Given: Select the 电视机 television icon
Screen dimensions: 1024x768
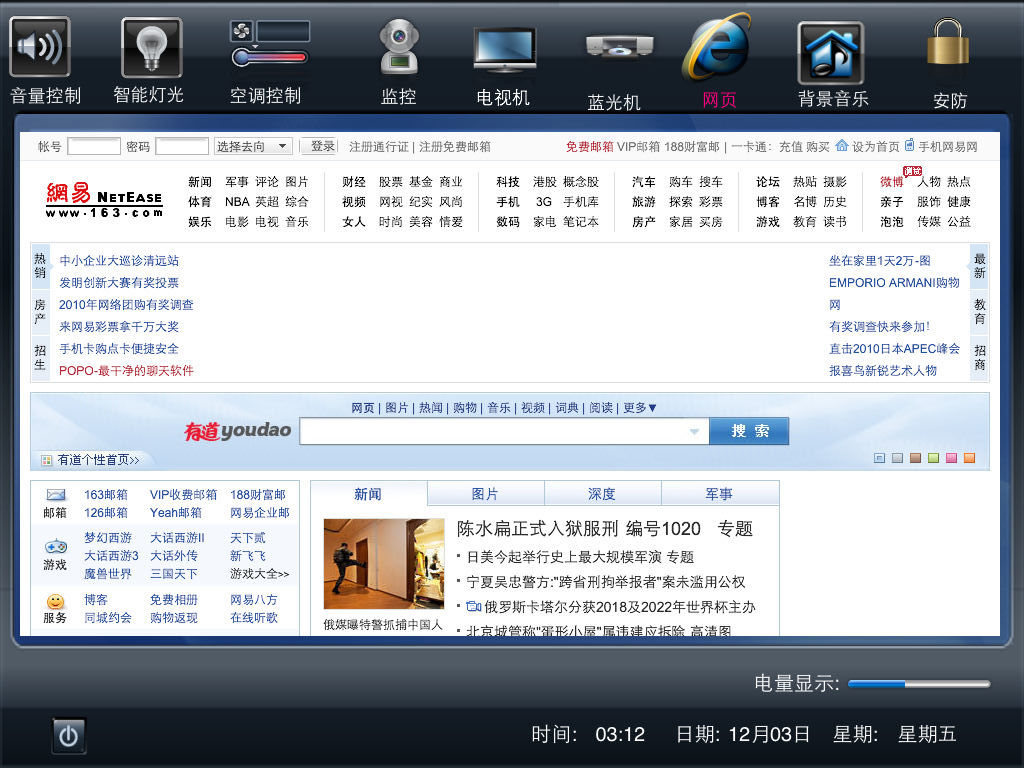Looking at the screenshot, I should [x=505, y=50].
